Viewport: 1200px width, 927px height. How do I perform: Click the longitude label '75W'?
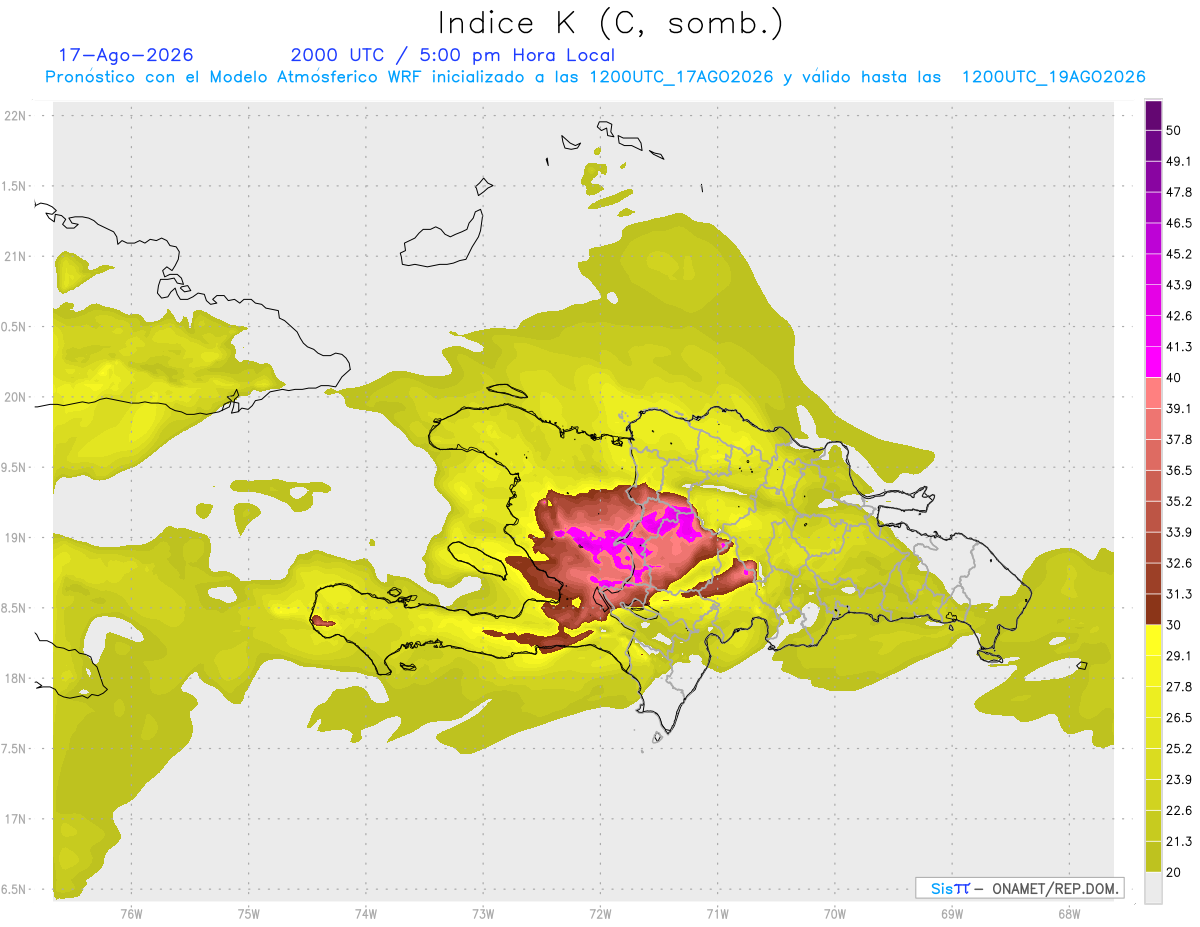tap(248, 913)
